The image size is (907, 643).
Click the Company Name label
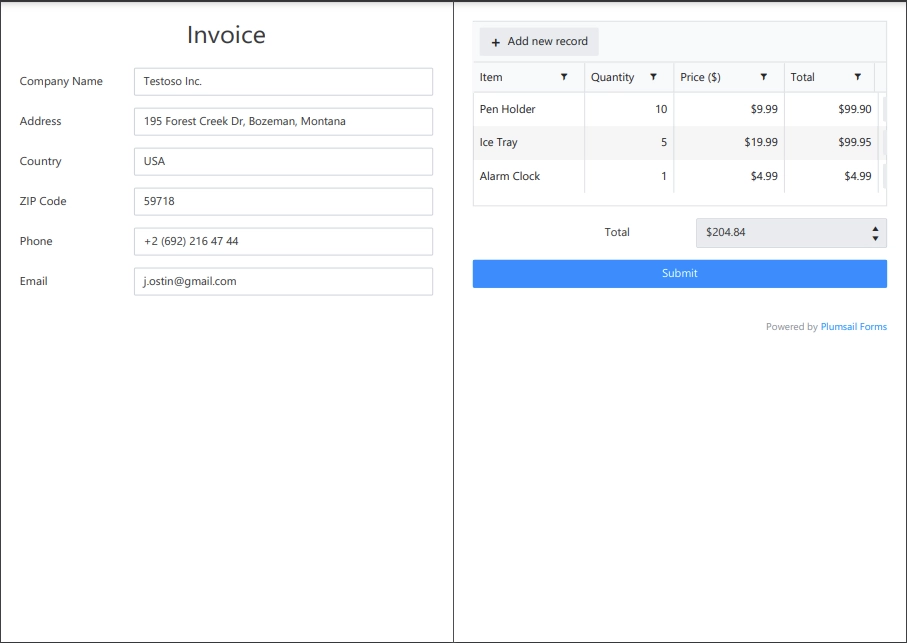61,82
